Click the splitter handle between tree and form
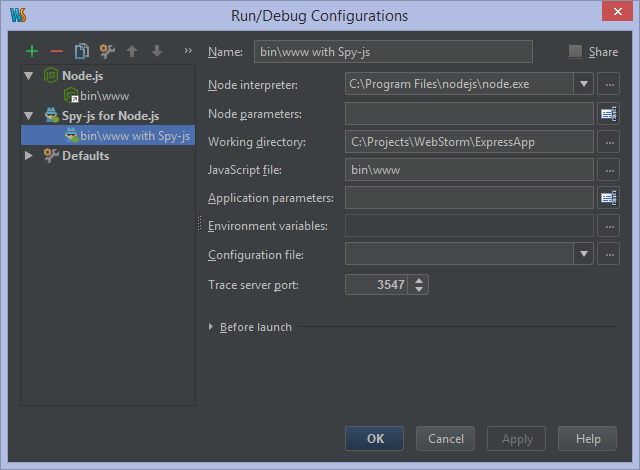Image resolution: width=640 pixels, height=470 pixels. [199, 223]
